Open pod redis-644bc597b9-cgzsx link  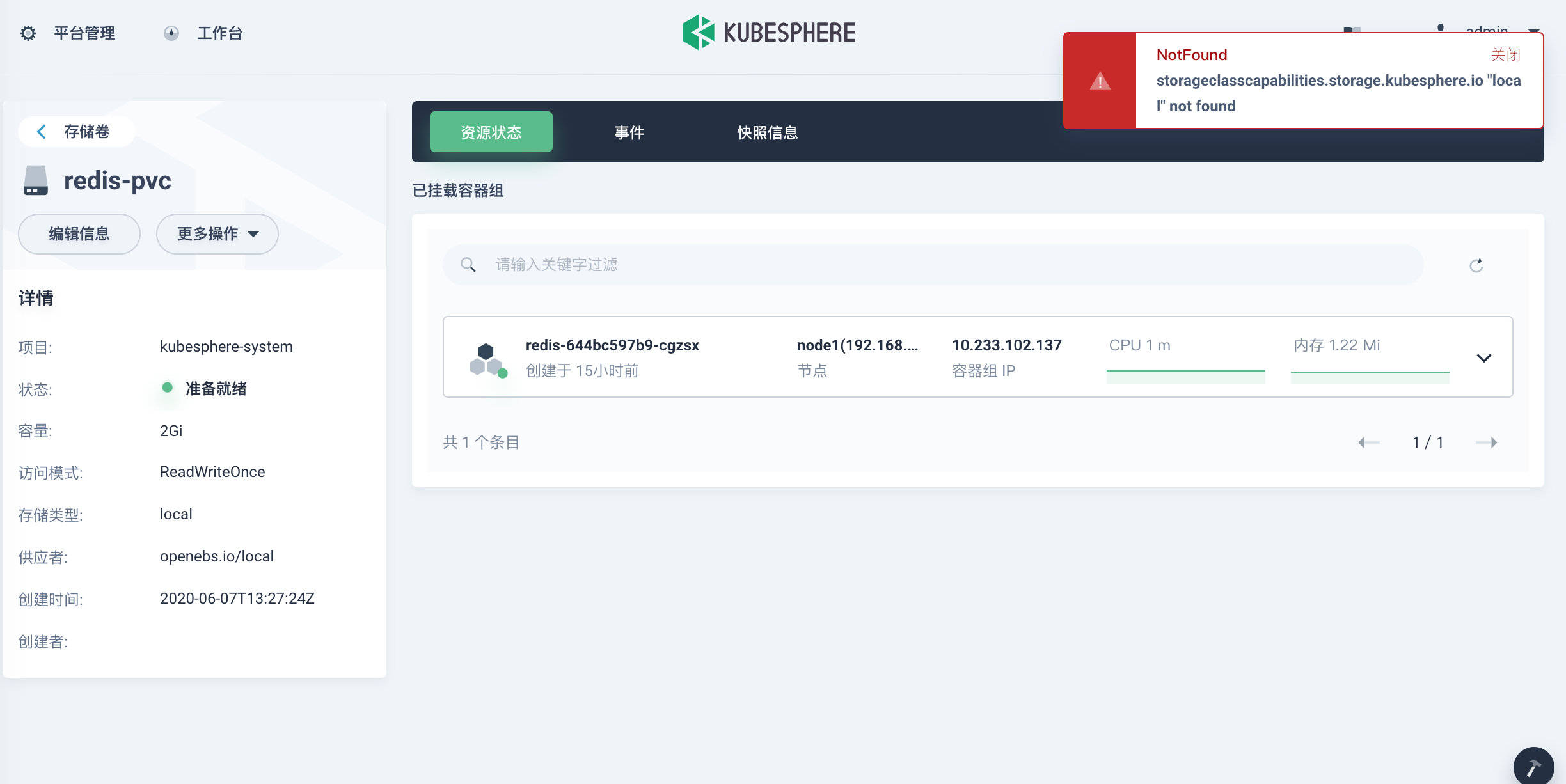tap(612, 345)
